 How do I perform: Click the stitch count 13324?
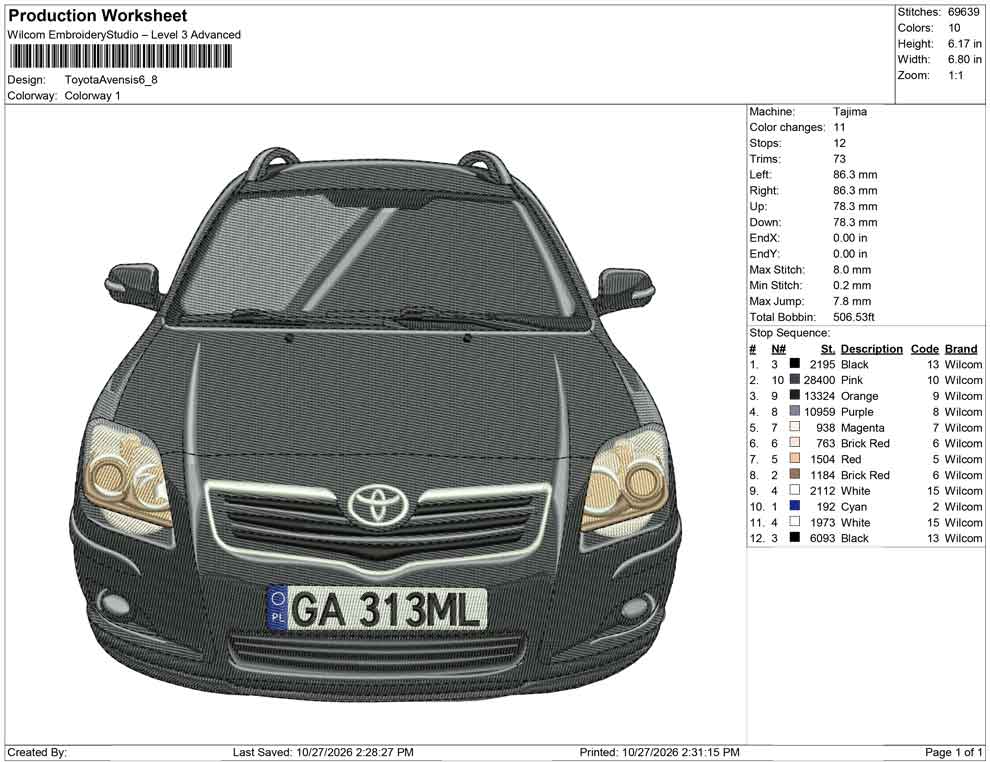coord(819,396)
